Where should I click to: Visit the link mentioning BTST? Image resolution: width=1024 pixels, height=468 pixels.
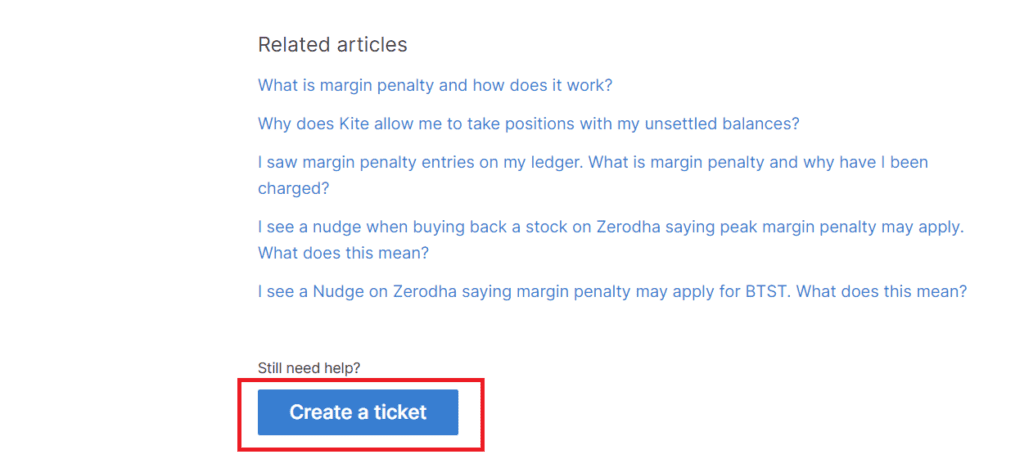612,292
